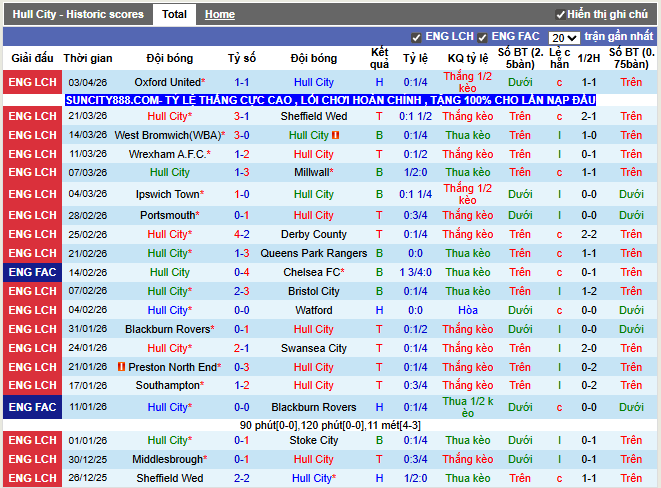Toggle the Hiển thị ghi chú checkbox

pyautogui.click(x=561, y=15)
